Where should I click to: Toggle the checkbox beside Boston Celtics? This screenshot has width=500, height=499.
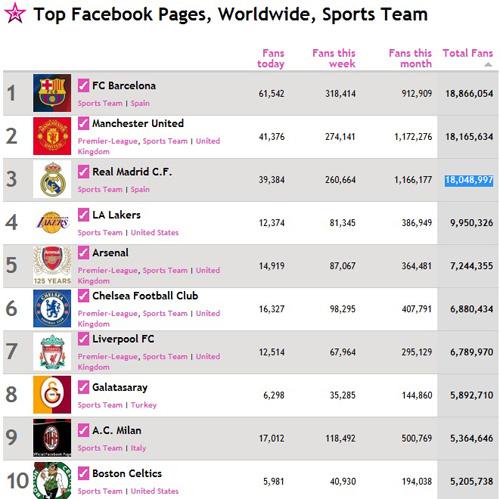(x=84, y=473)
